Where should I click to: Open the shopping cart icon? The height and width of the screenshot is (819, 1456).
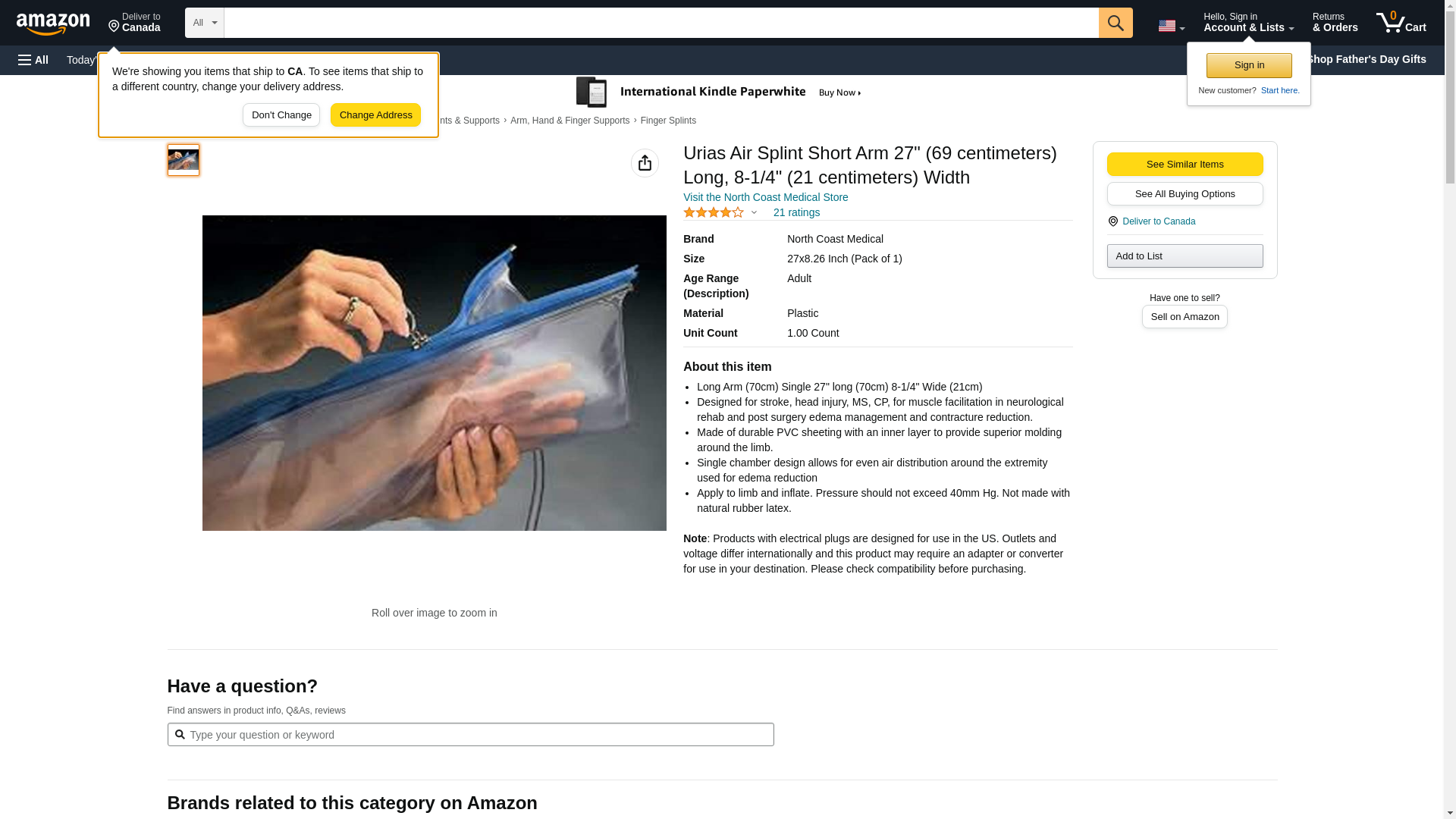(x=1401, y=23)
